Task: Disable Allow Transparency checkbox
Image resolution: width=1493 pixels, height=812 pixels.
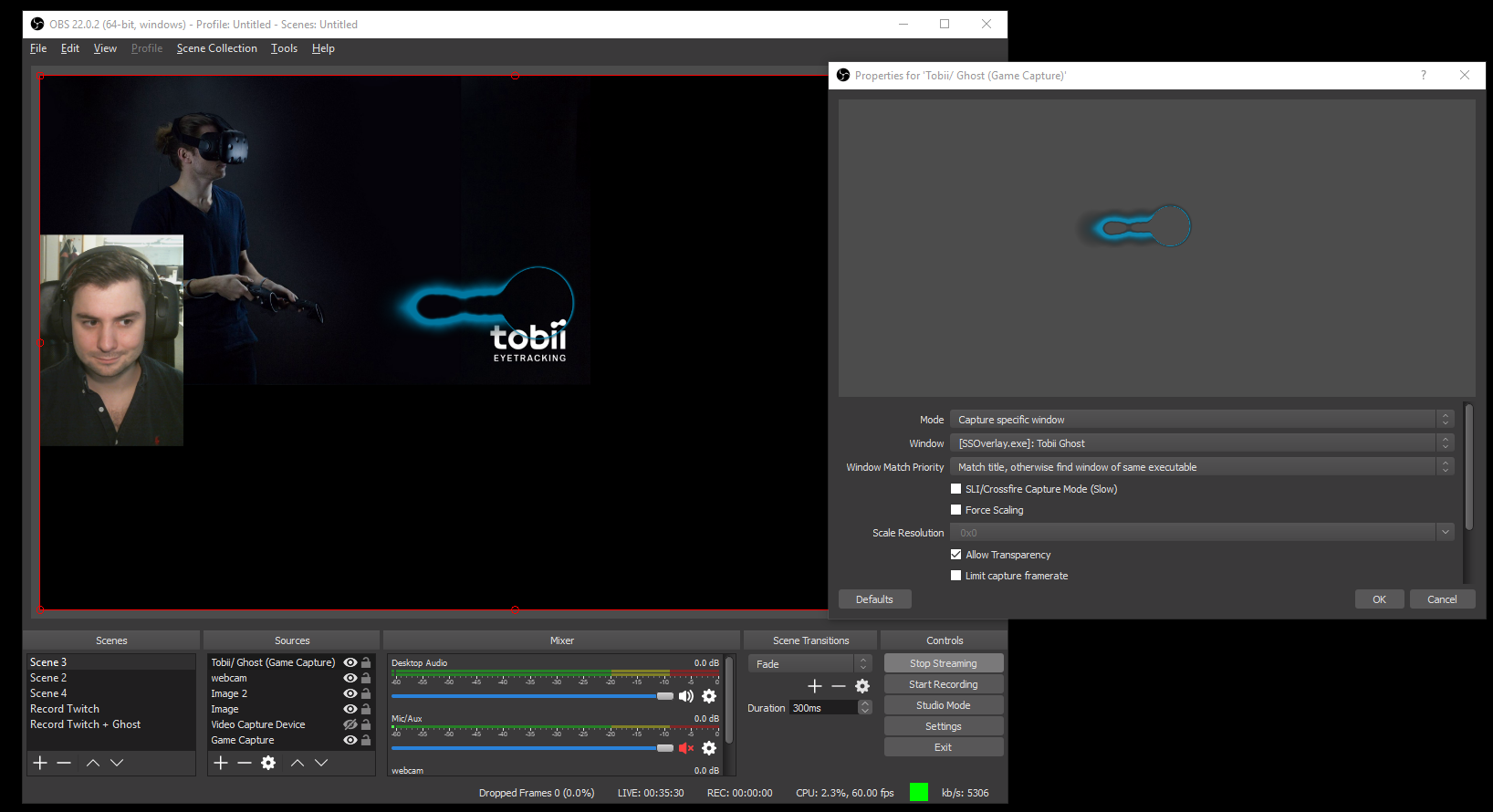Action: [x=956, y=555]
